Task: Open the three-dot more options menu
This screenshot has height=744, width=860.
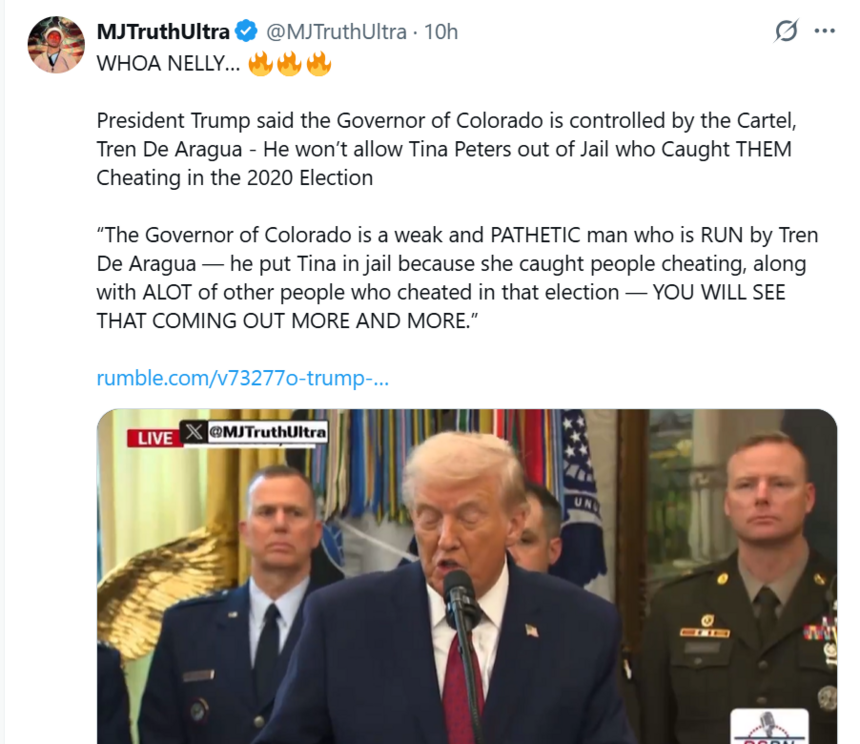Action: coord(824,31)
